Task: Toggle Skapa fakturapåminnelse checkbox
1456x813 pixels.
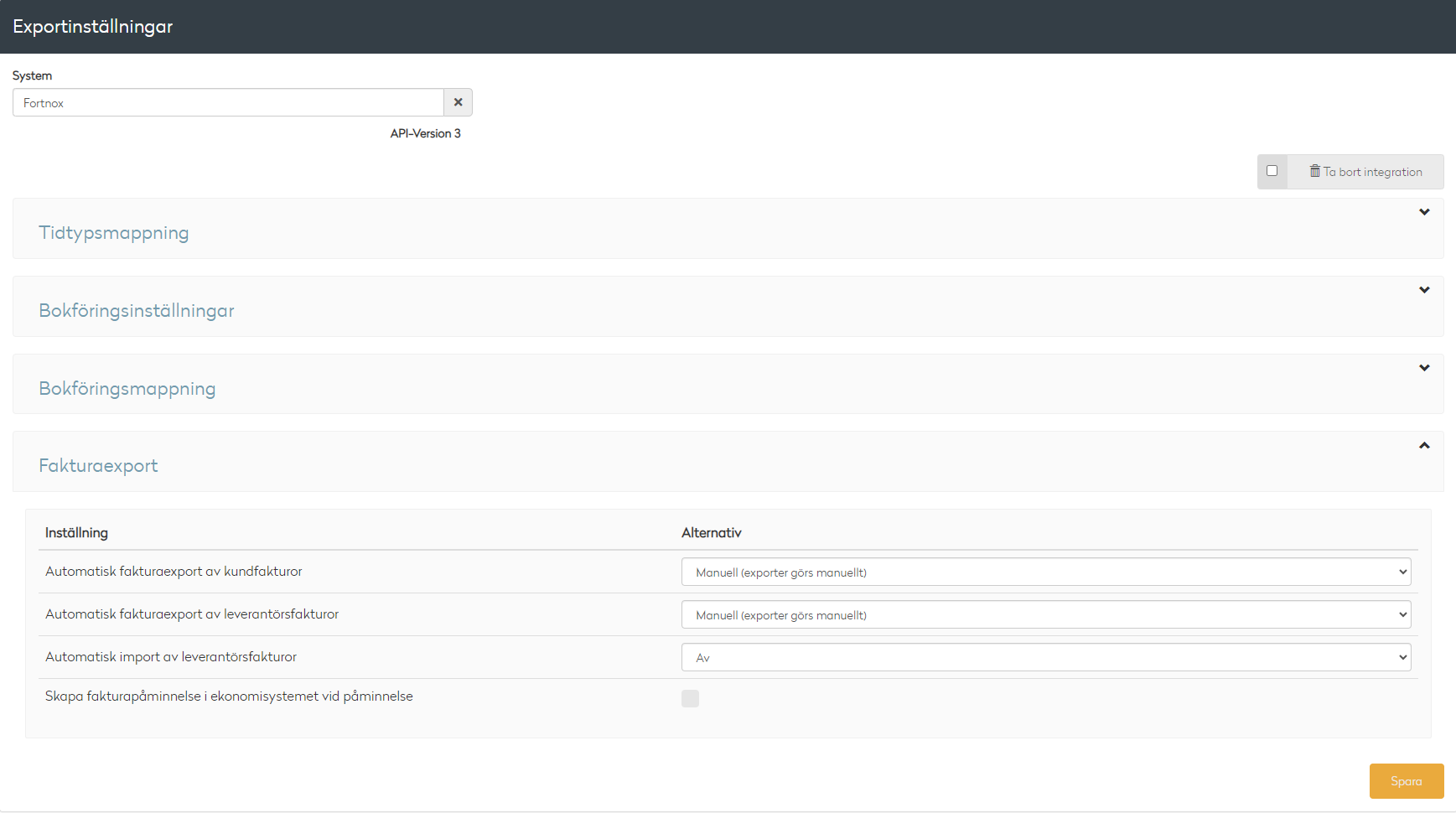Action: [690, 698]
